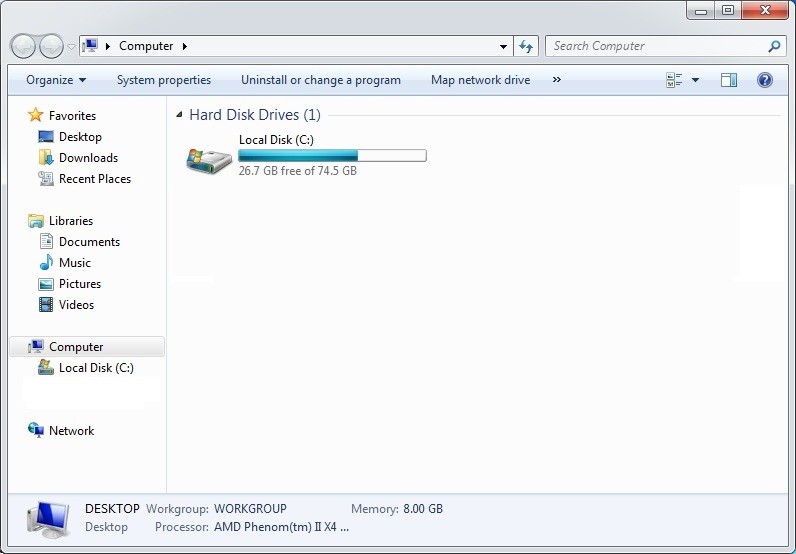Click the Documents library icon

(46, 241)
